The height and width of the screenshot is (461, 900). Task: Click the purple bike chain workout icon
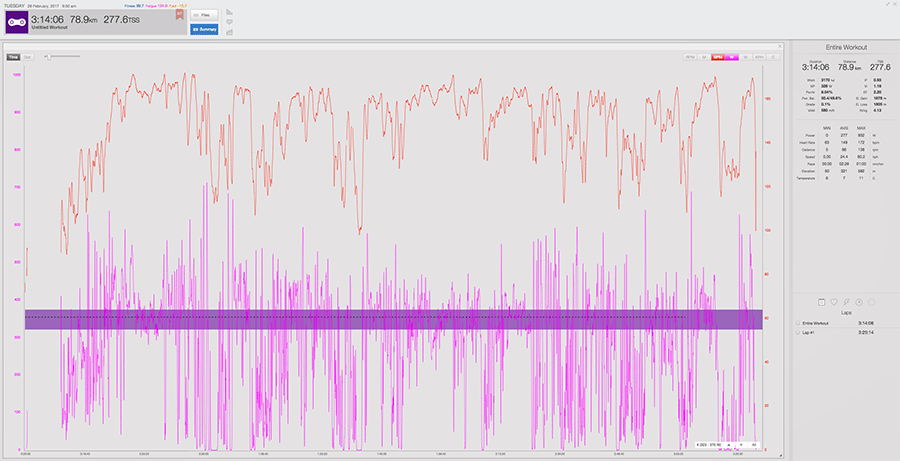pos(17,22)
